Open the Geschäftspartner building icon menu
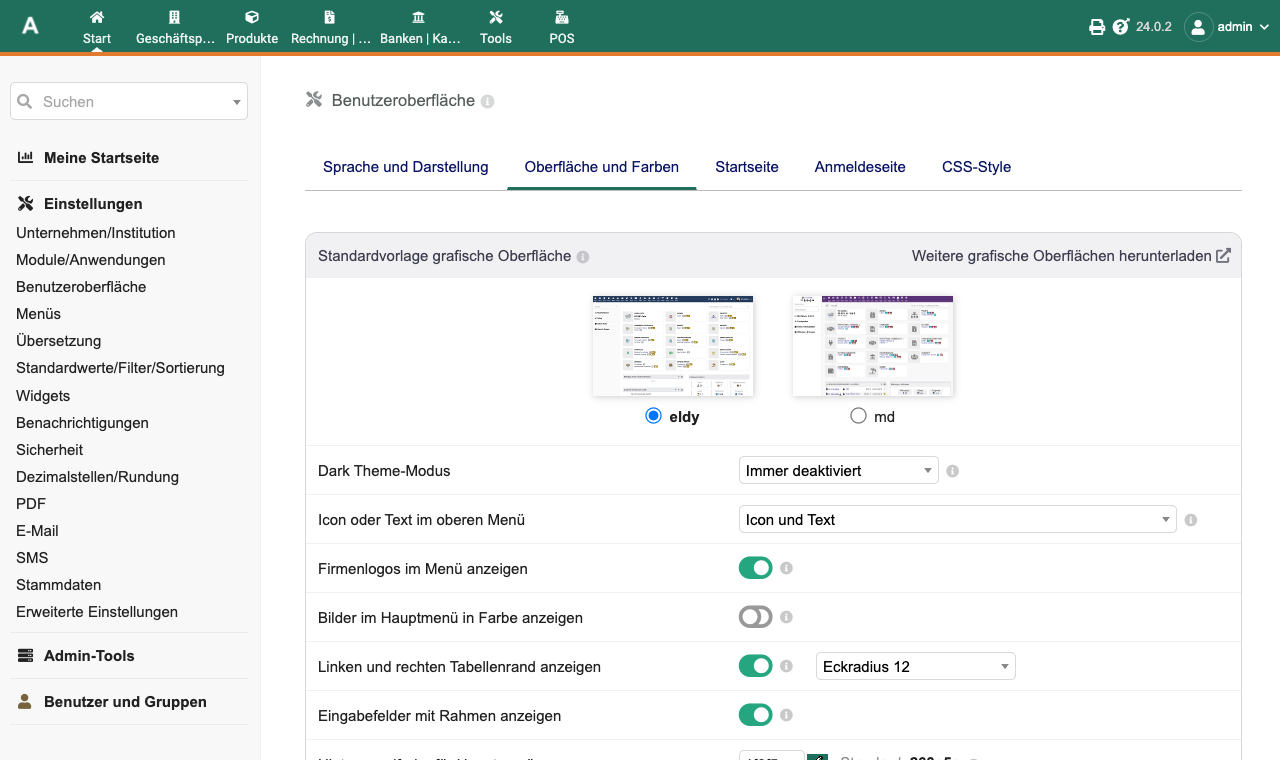This screenshot has height=760, width=1280. click(x=174, y=17)
